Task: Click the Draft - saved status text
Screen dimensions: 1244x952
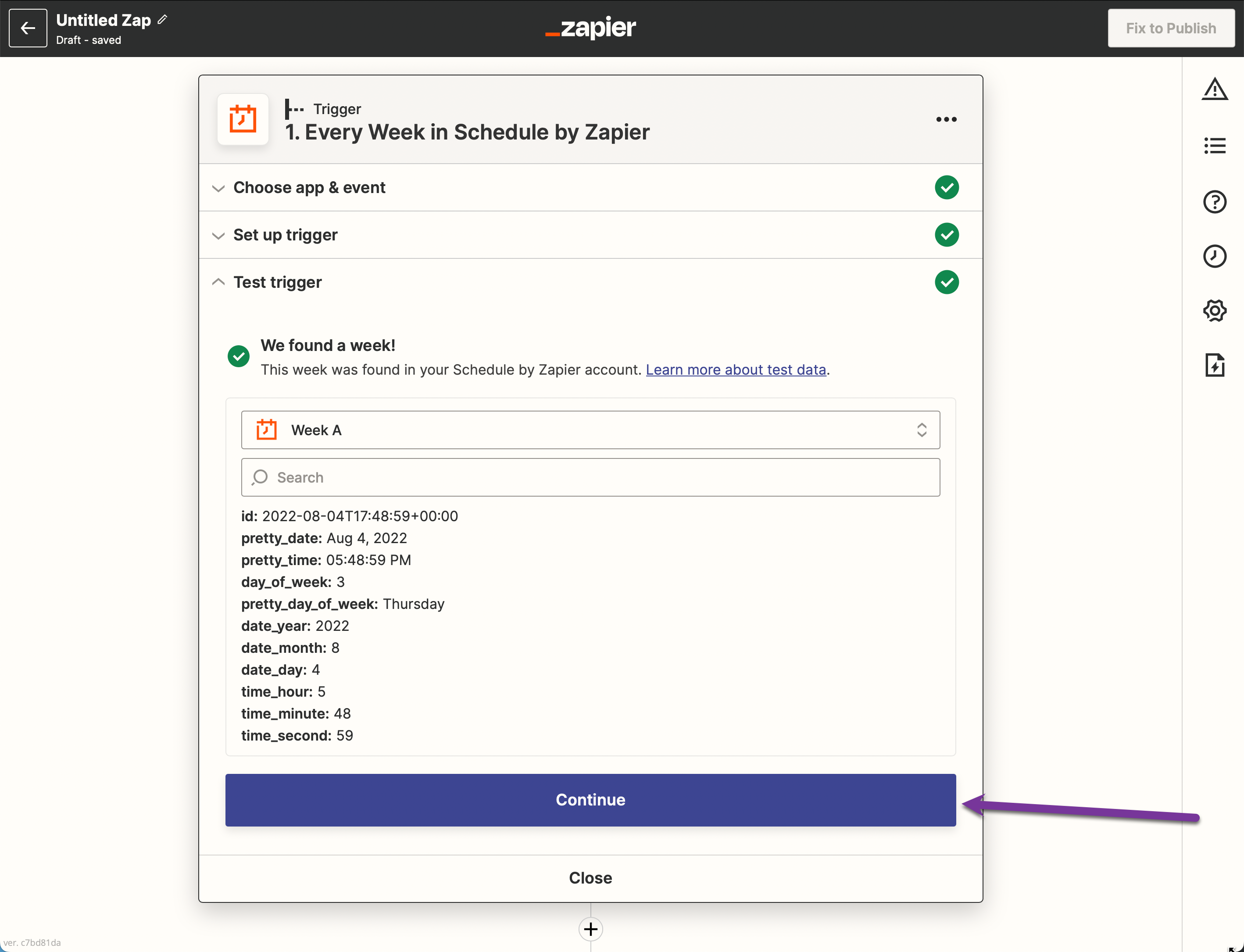Action: click(x=88, y=40)
